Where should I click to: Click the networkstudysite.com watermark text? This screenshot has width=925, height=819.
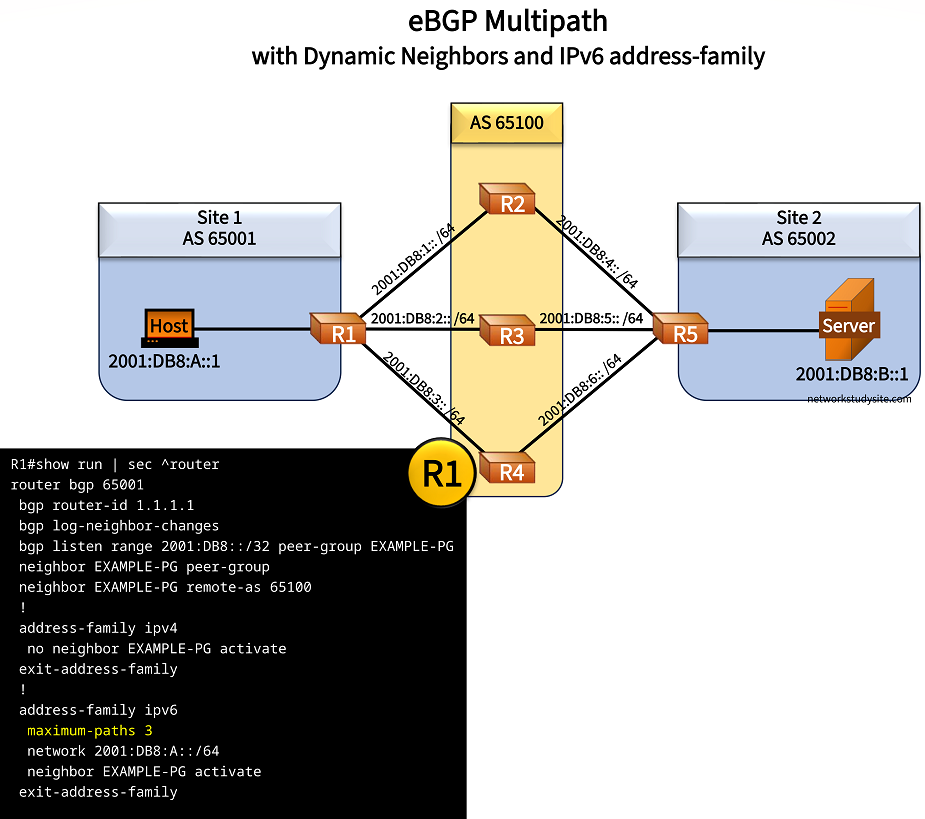pos(859,398)
